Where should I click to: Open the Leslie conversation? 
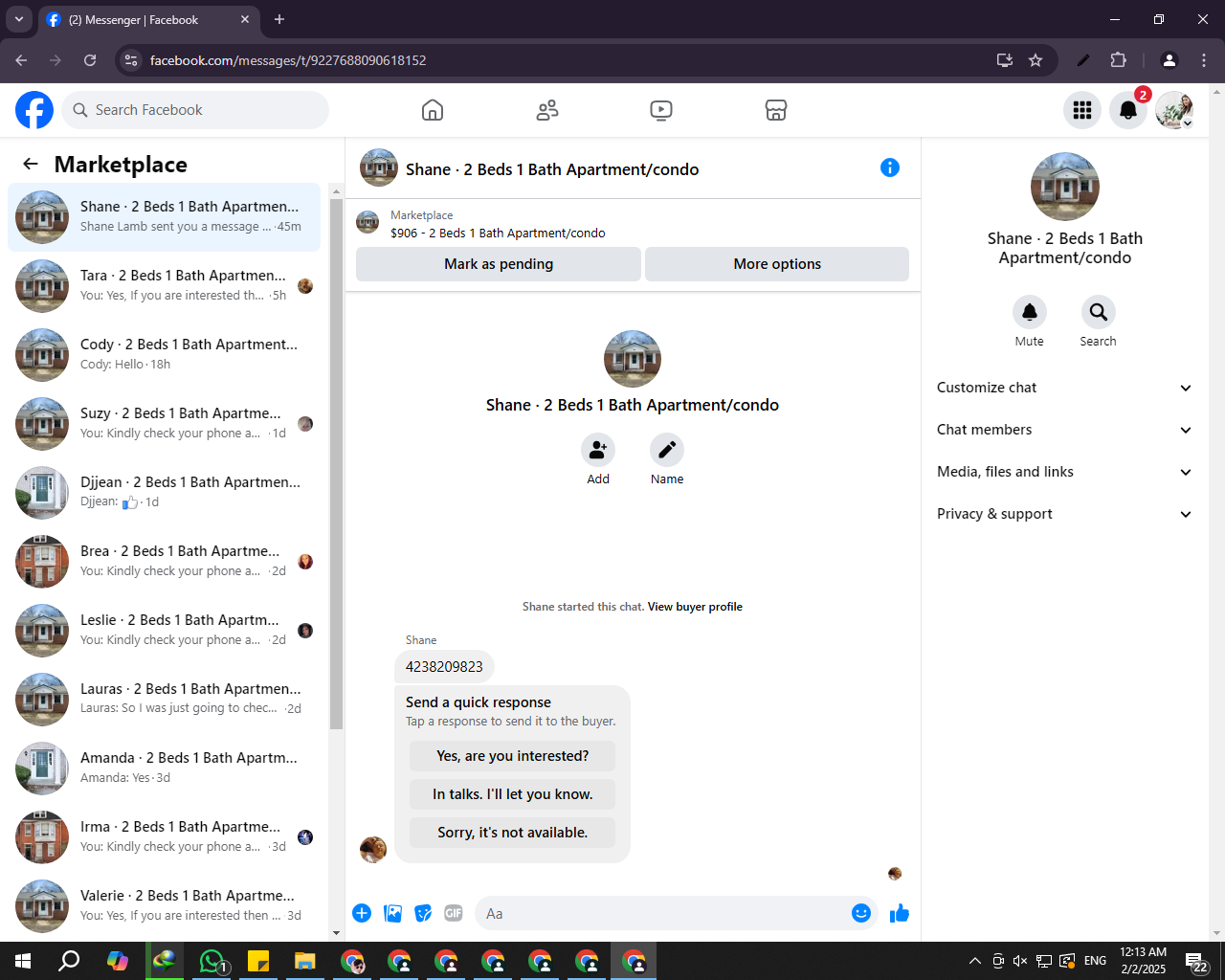(x=165, y=631)
